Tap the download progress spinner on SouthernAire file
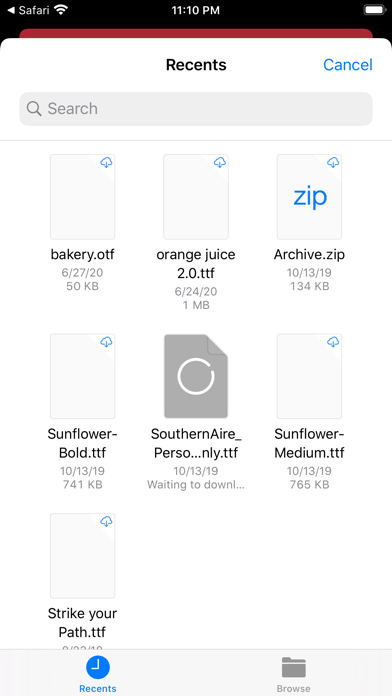Viewport: 392px width, 696px height. pyautogui.click(x=196, y=376)
